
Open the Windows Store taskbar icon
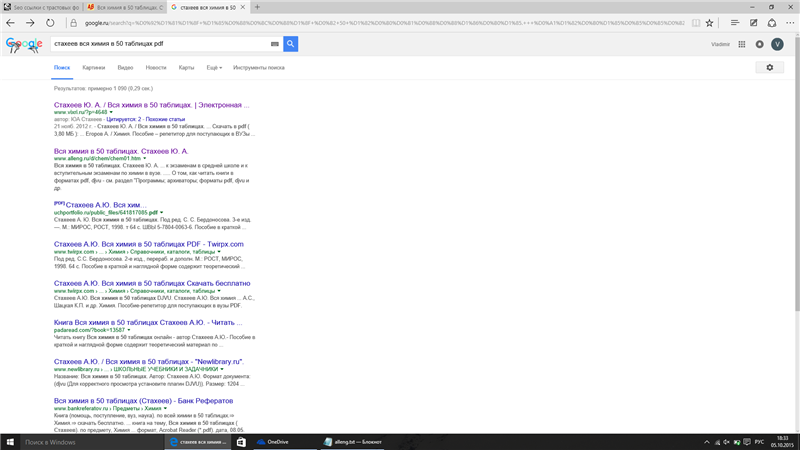(x=241, y=442)
